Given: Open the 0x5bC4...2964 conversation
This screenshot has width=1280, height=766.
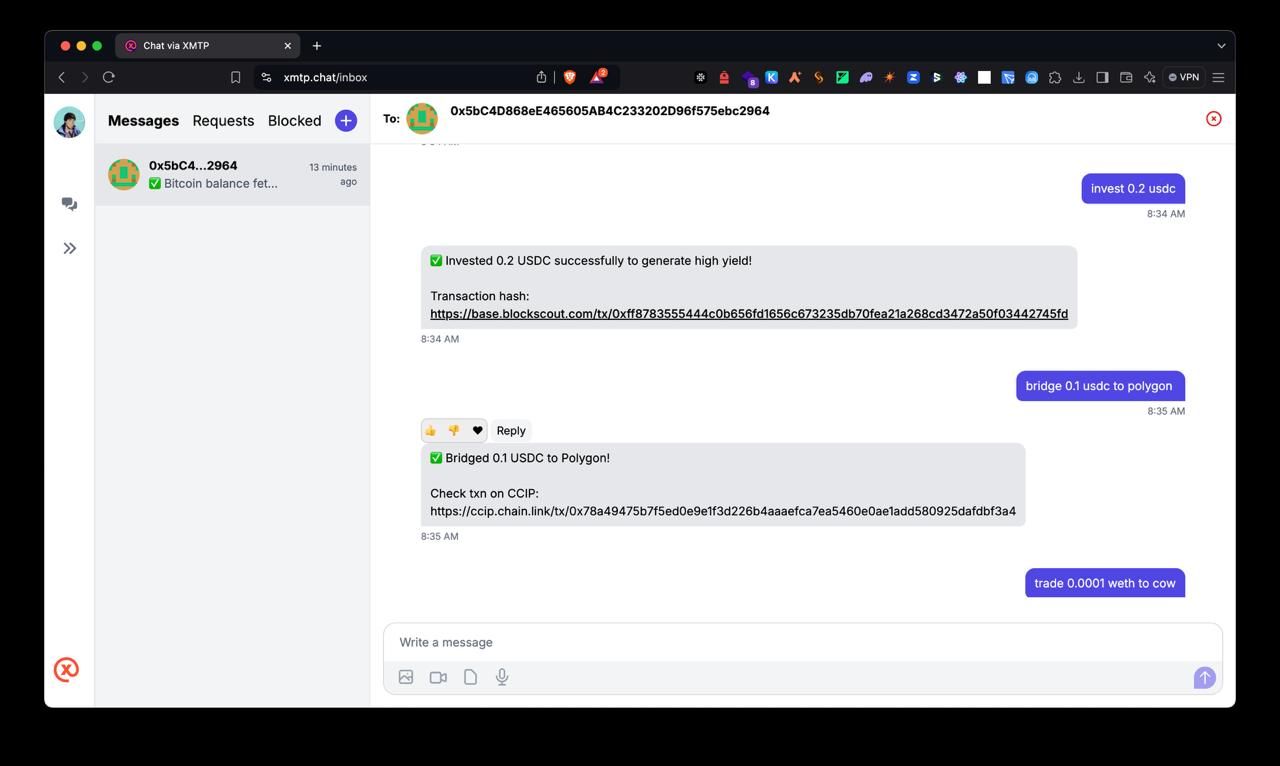Looking at the screenshot, I should click(x=232, y=174).
